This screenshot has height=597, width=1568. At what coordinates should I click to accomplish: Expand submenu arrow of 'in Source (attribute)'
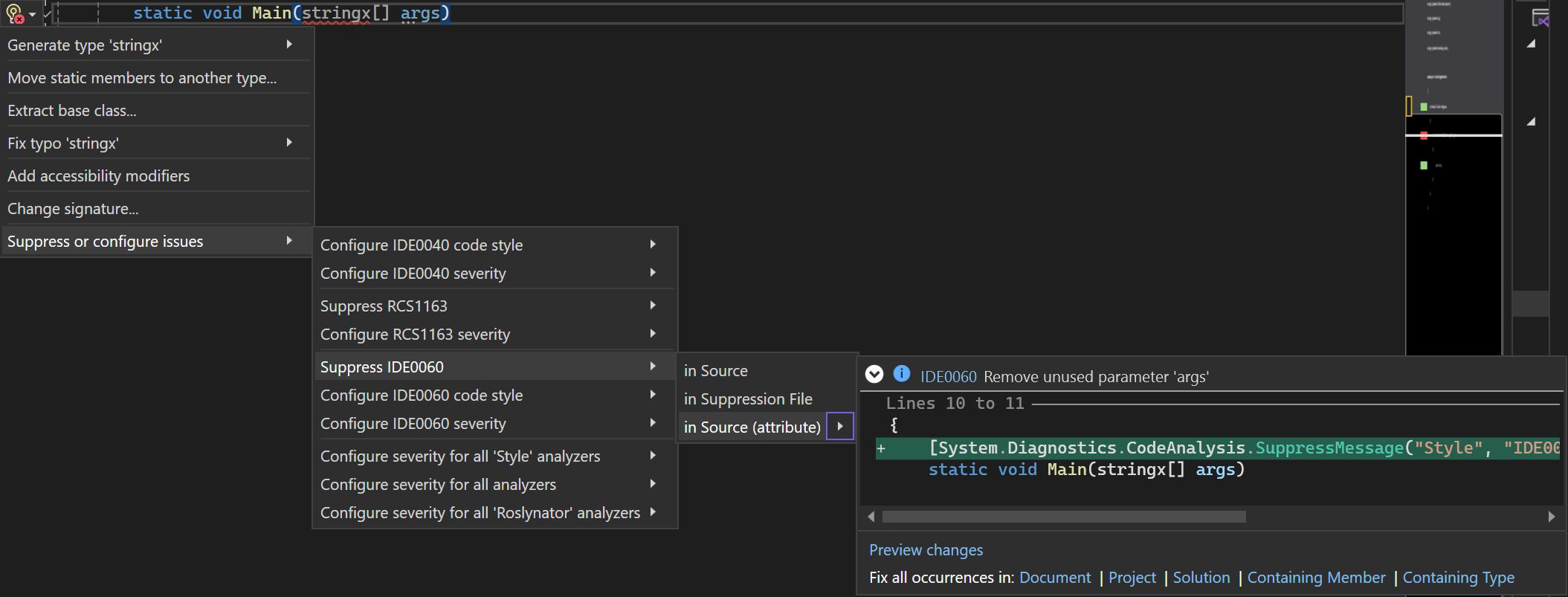[x=840, y=427]
